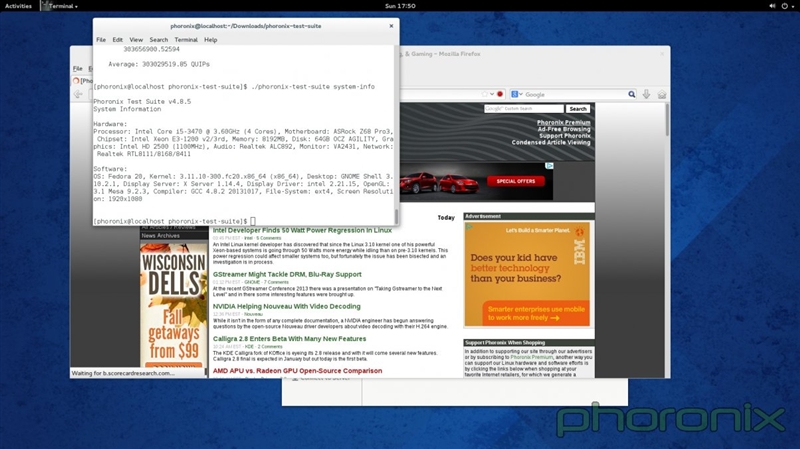
Task: Open the terminal File menu
Action: coord(101,40)
